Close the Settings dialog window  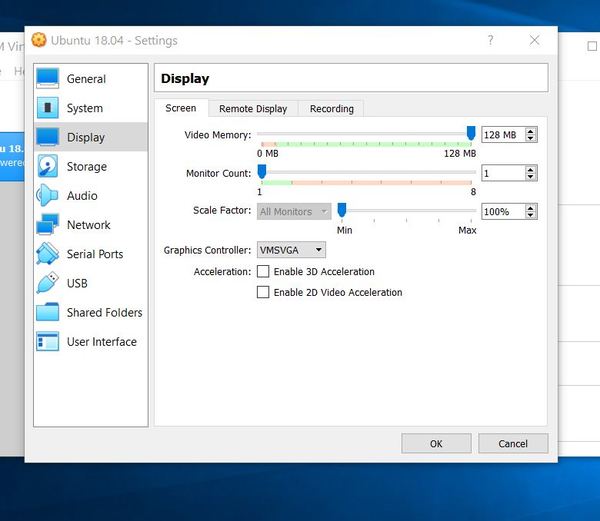coord(534,40)
